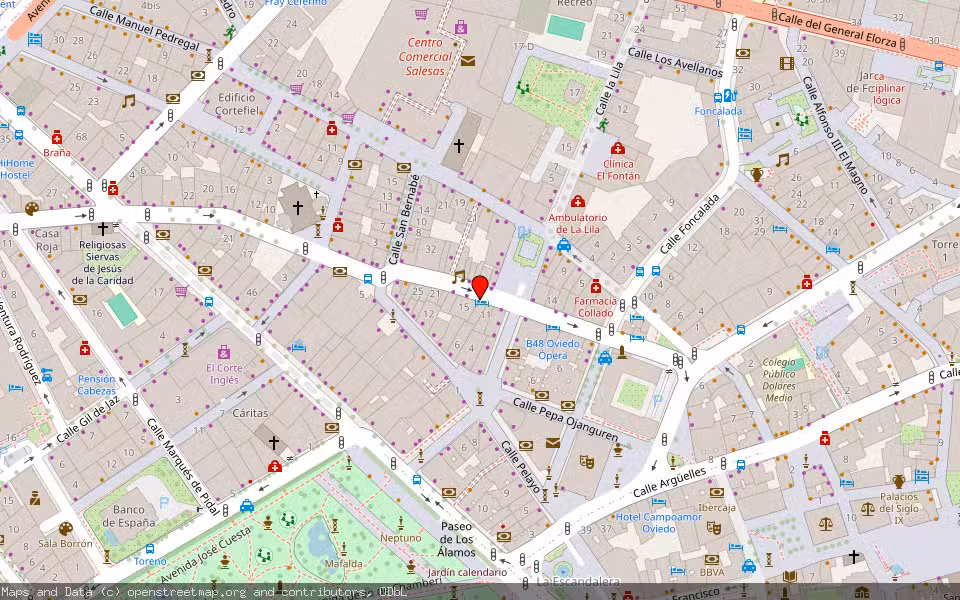960x600 pixels.
Task: Click the red location marker pin
Action: coord(481,288)
